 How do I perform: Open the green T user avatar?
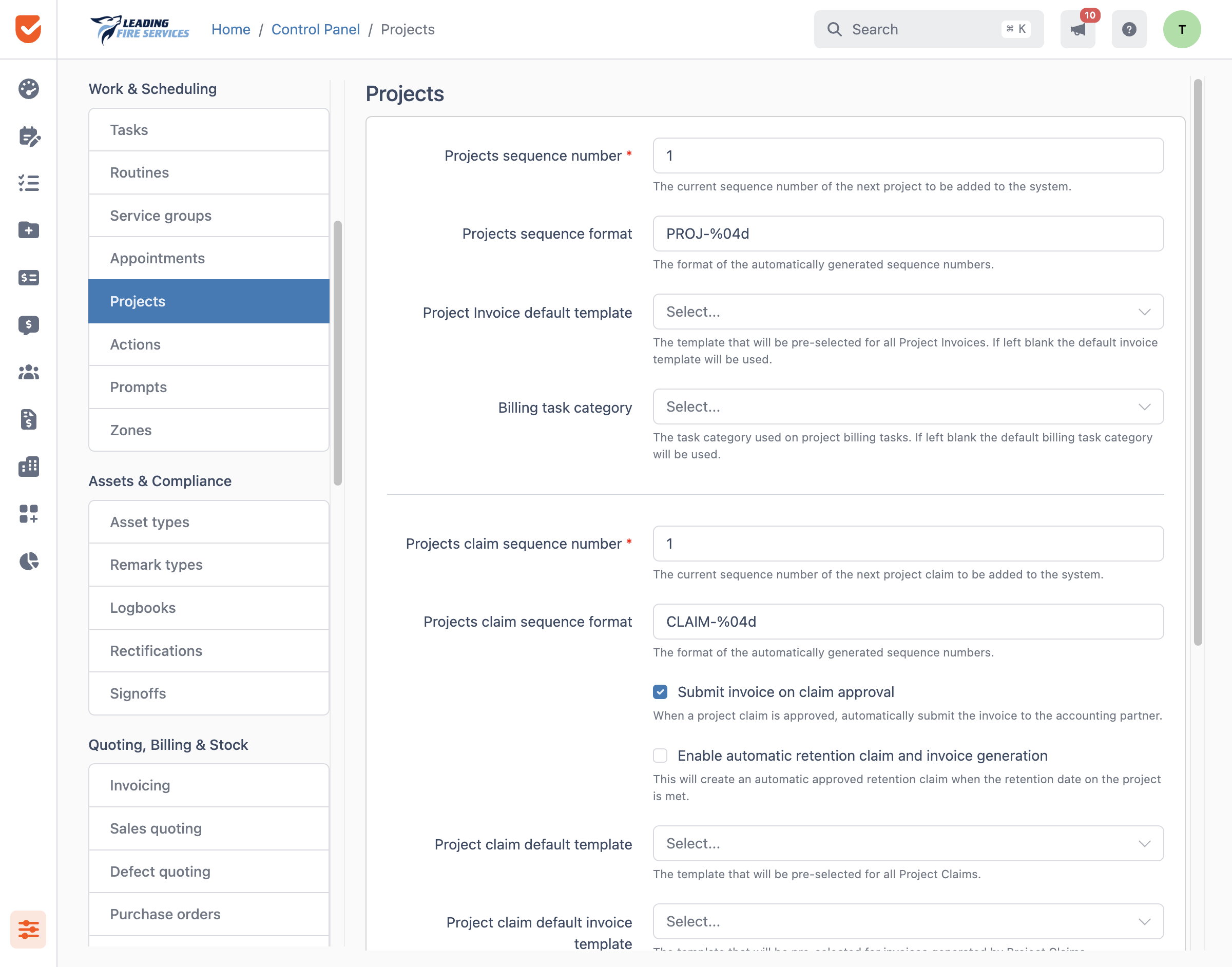(1182, 29)
